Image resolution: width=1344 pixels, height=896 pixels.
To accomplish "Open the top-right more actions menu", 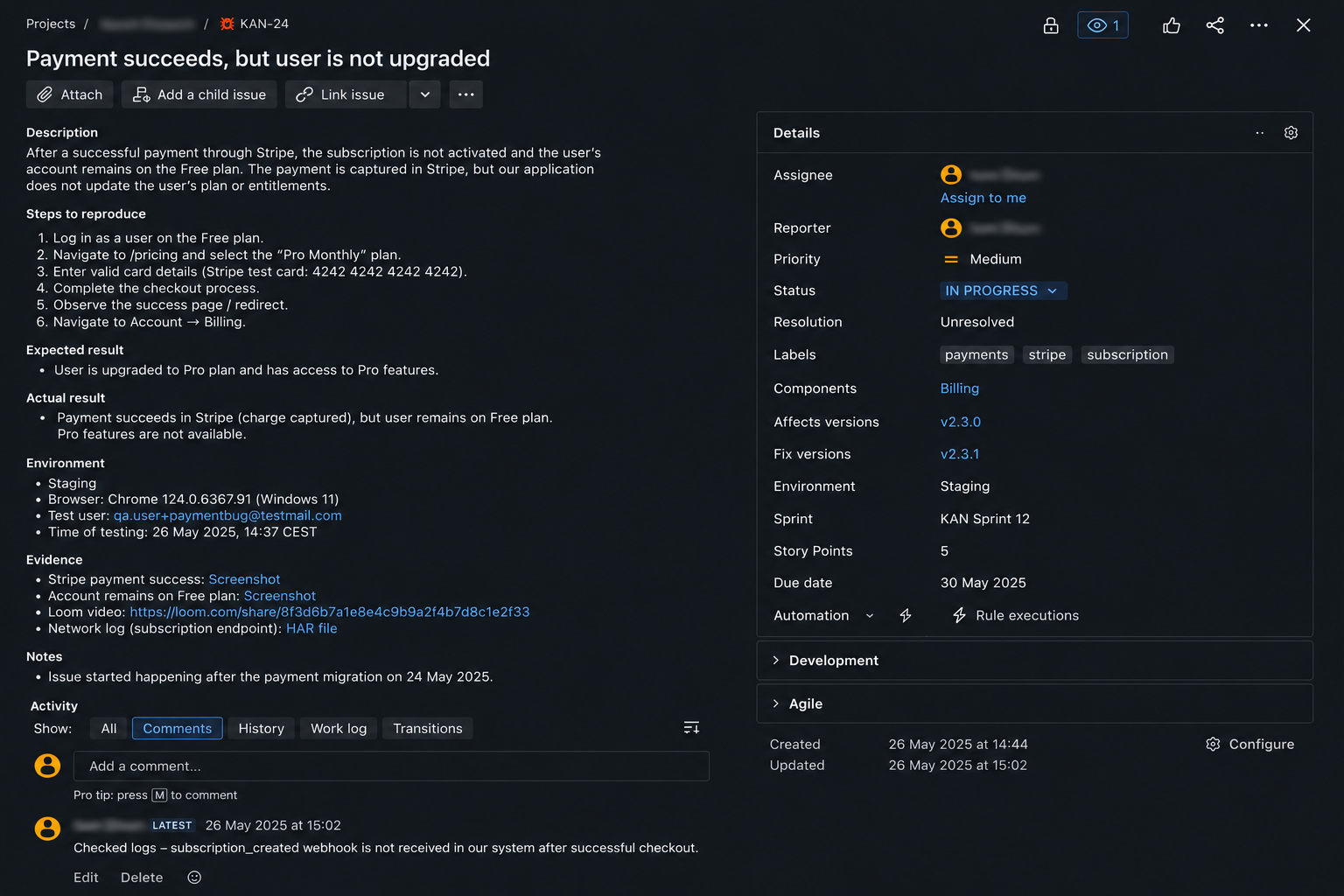I will point(1259,25).
